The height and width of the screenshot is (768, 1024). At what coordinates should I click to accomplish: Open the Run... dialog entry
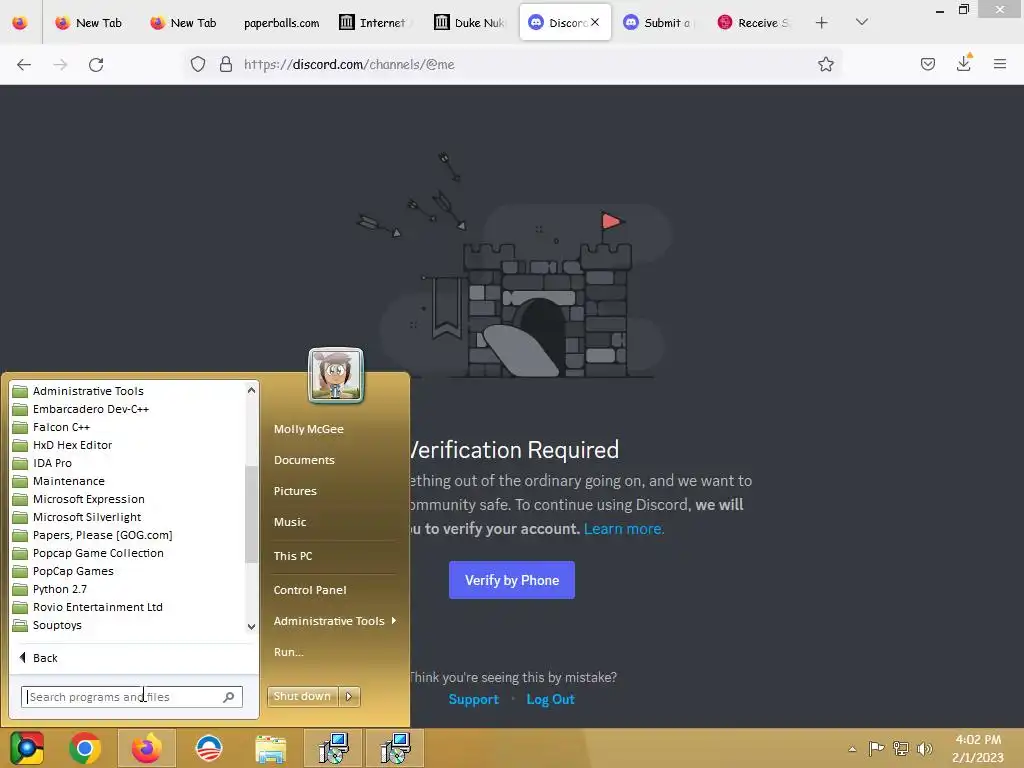click(x=288, y=652)
